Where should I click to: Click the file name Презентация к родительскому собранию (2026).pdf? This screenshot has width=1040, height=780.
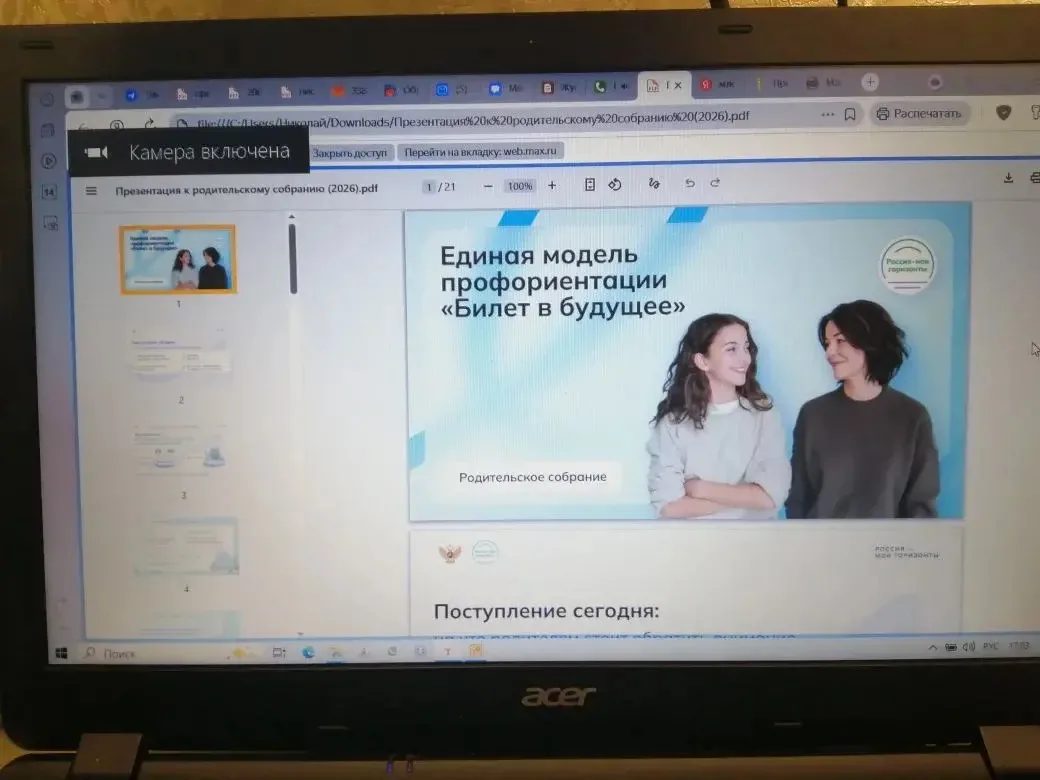coord(247,189)
